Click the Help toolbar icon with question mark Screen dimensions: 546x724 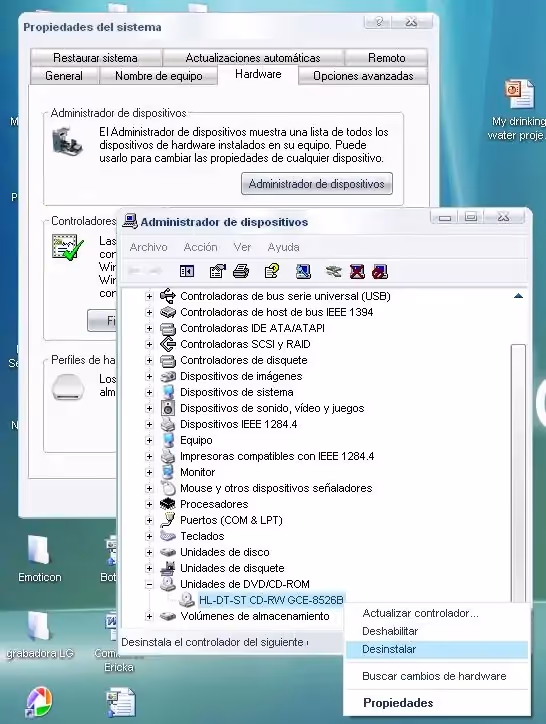tap(272, 271)
